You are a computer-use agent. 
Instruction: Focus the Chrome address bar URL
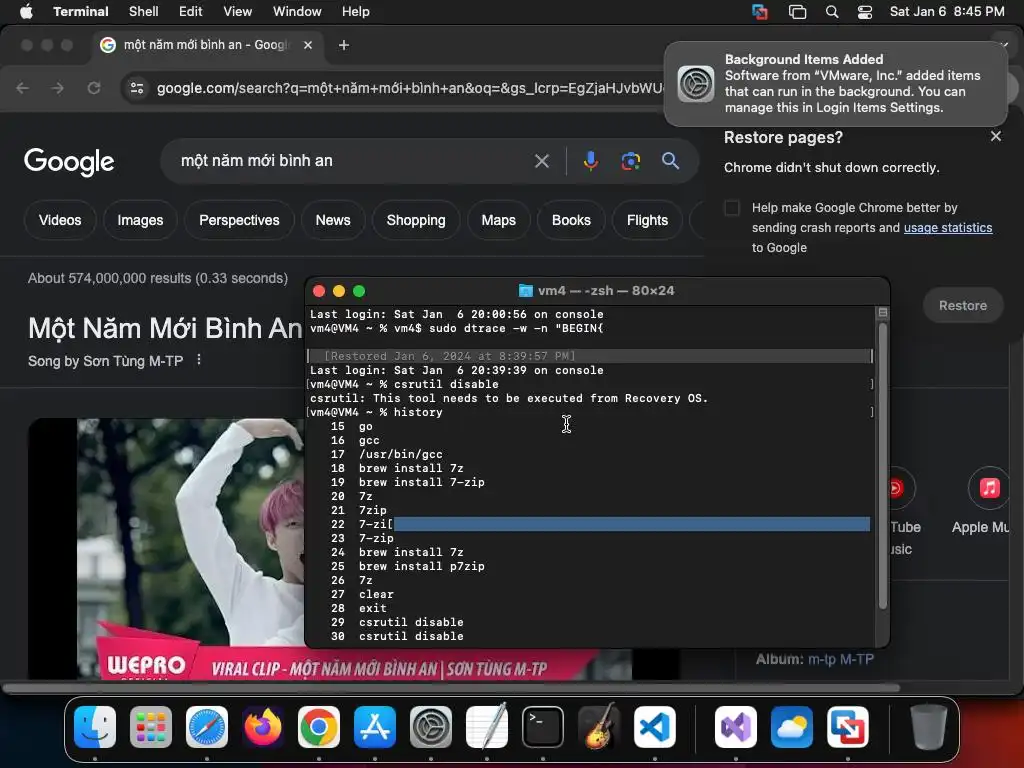tap(410, 88)
